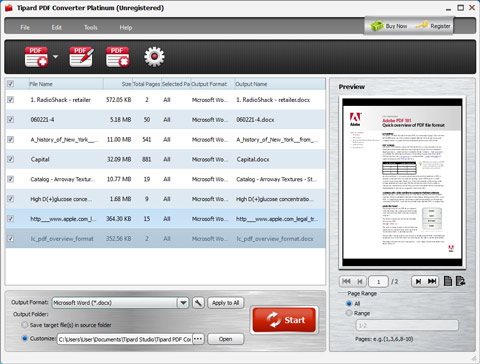Click the Add PDF file icon
480x364 pixels.
click(x=36, y=57)
